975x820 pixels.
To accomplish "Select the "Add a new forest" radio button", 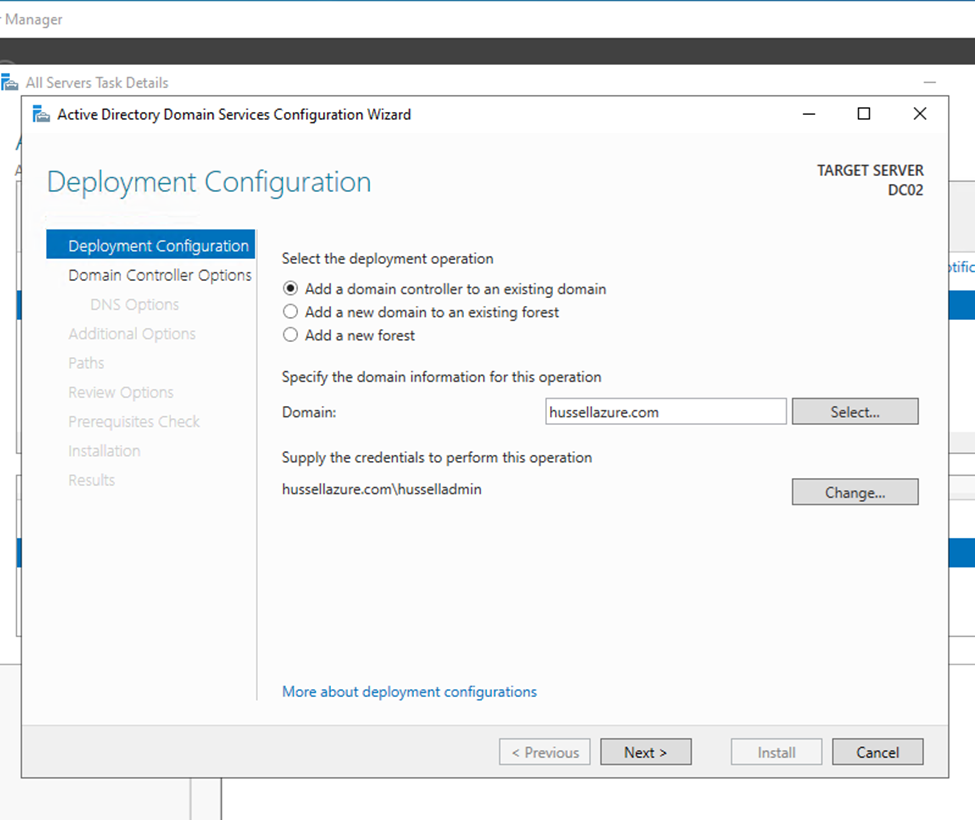I will pyautogui.click(x=290, y=335).
